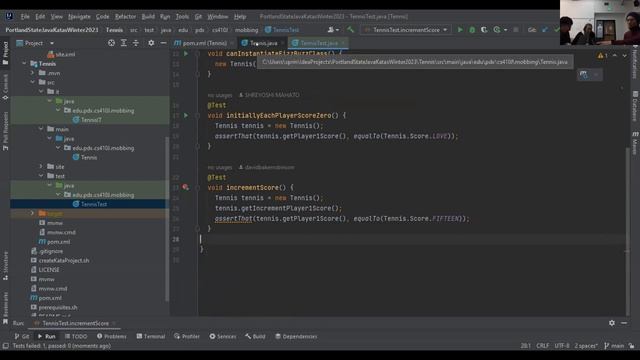Open the Refactor menu

coord(125,17)
